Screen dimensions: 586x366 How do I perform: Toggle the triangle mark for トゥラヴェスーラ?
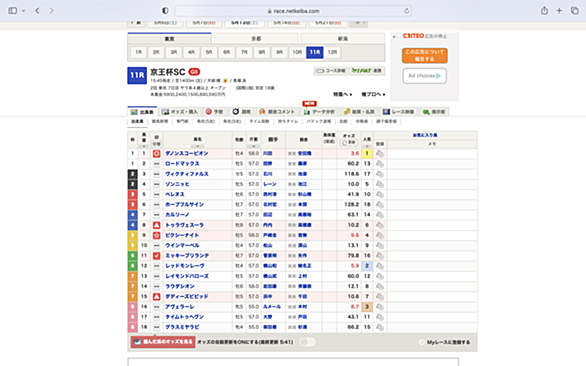pyautogui.click(x=157, y=225)
